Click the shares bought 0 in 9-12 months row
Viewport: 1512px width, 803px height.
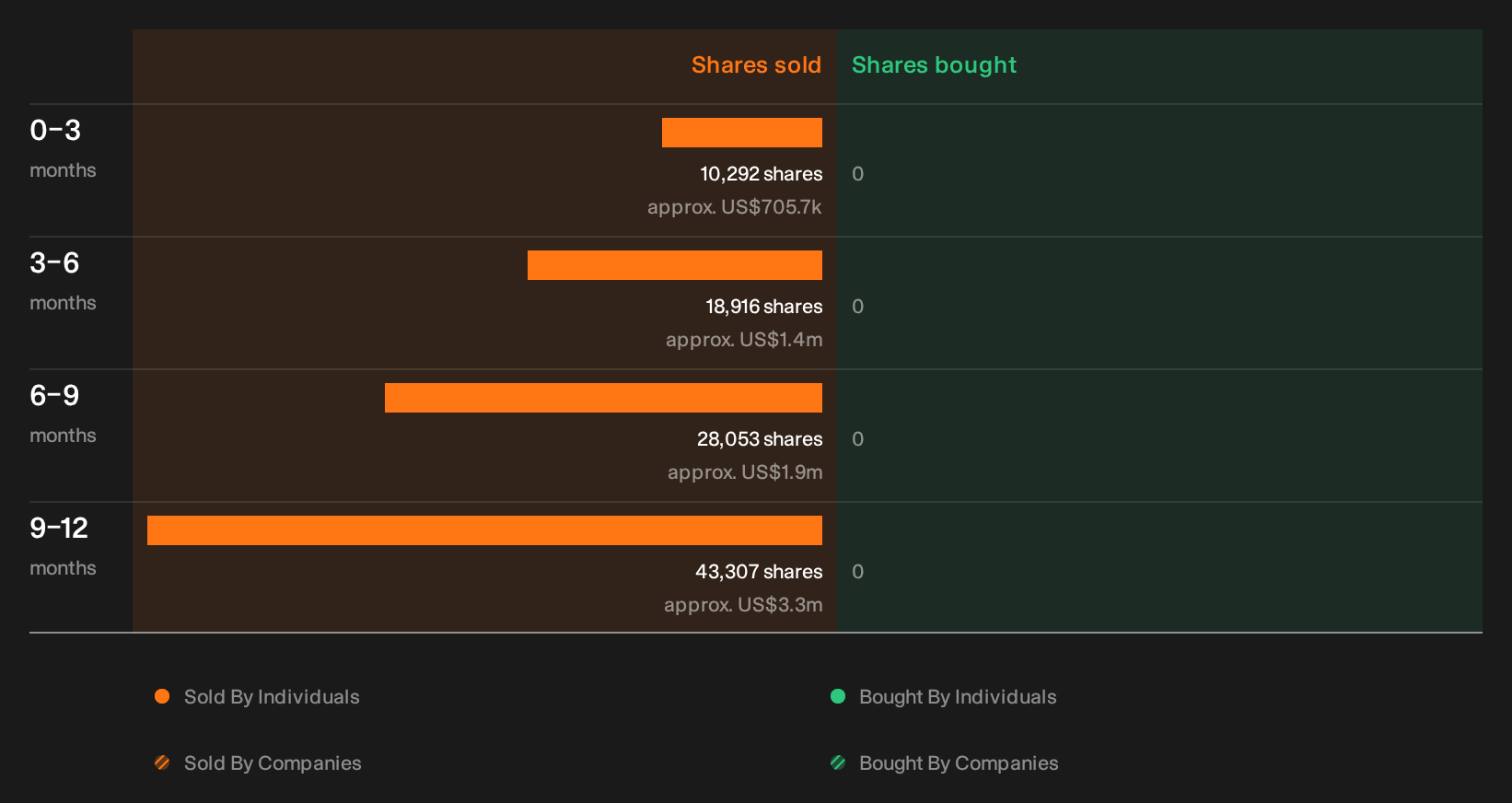[x=857, y=572]
